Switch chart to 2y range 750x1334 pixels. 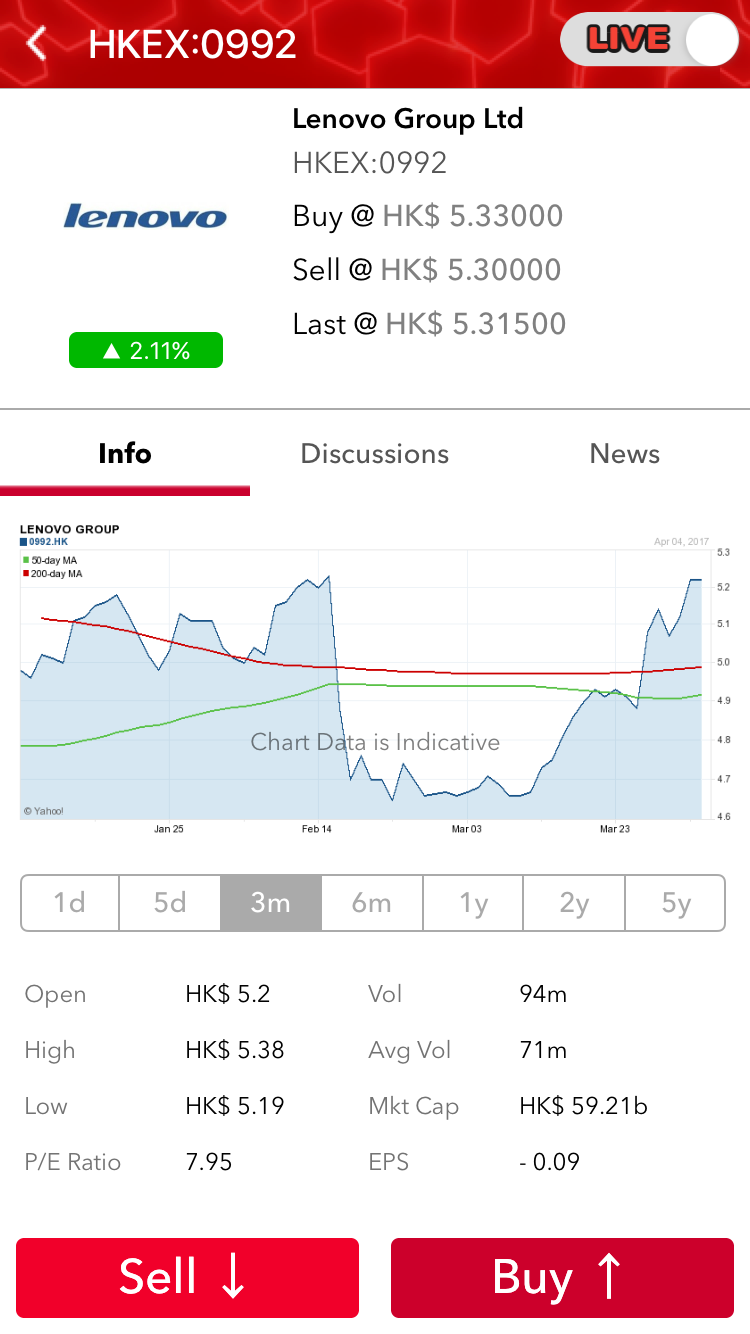tap(574, 903)
